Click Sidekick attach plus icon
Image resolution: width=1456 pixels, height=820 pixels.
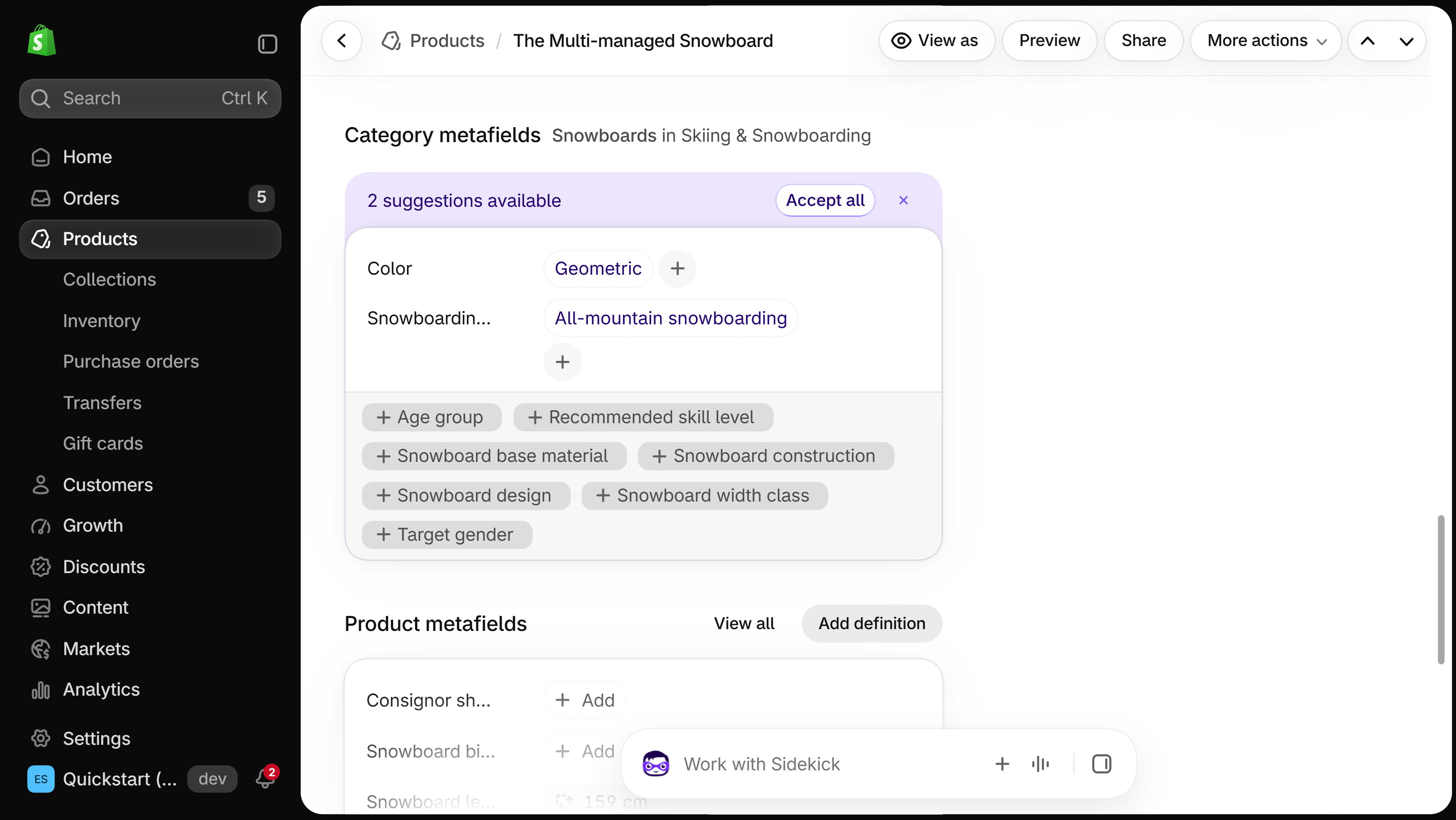point(1001,764)
